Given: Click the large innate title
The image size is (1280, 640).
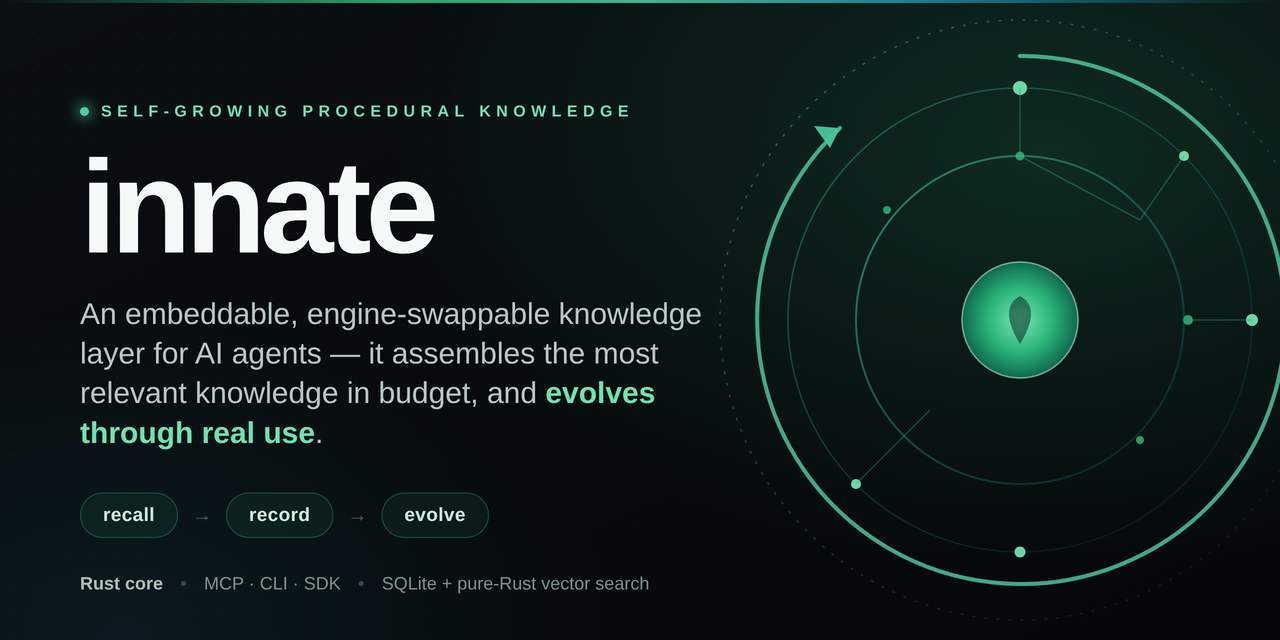Looking at the screenshot, I should point(258,207).
